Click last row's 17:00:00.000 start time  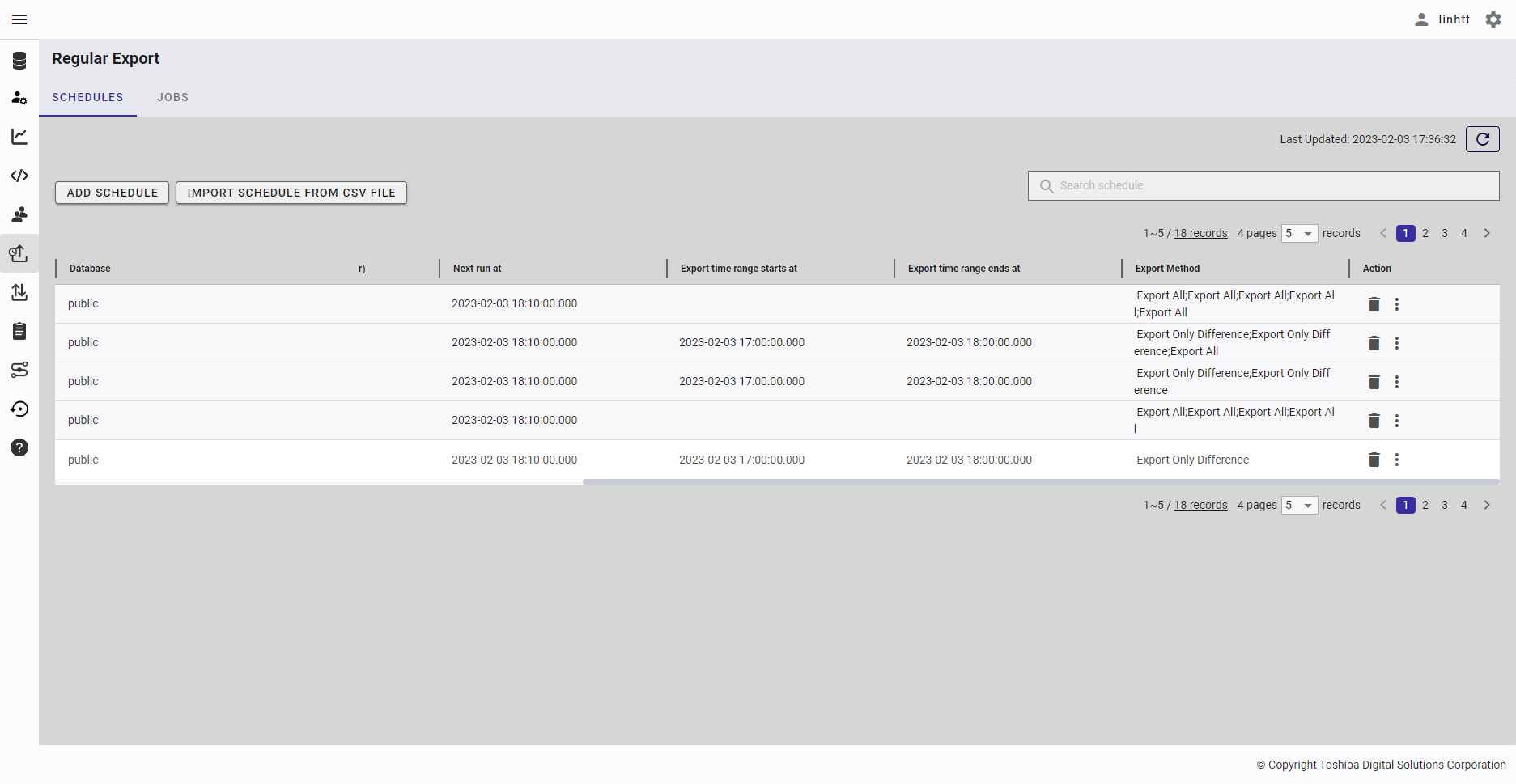click(x=741, y=460)
